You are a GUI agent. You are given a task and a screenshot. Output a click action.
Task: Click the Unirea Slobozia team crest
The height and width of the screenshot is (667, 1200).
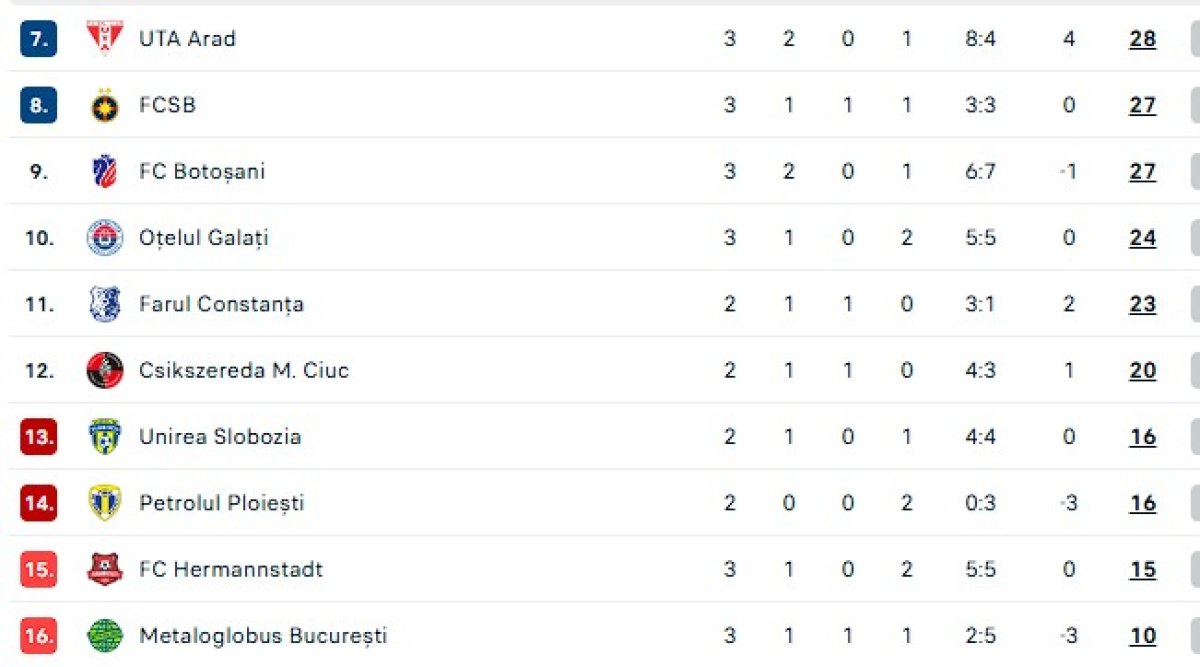(x=104, y=437)
